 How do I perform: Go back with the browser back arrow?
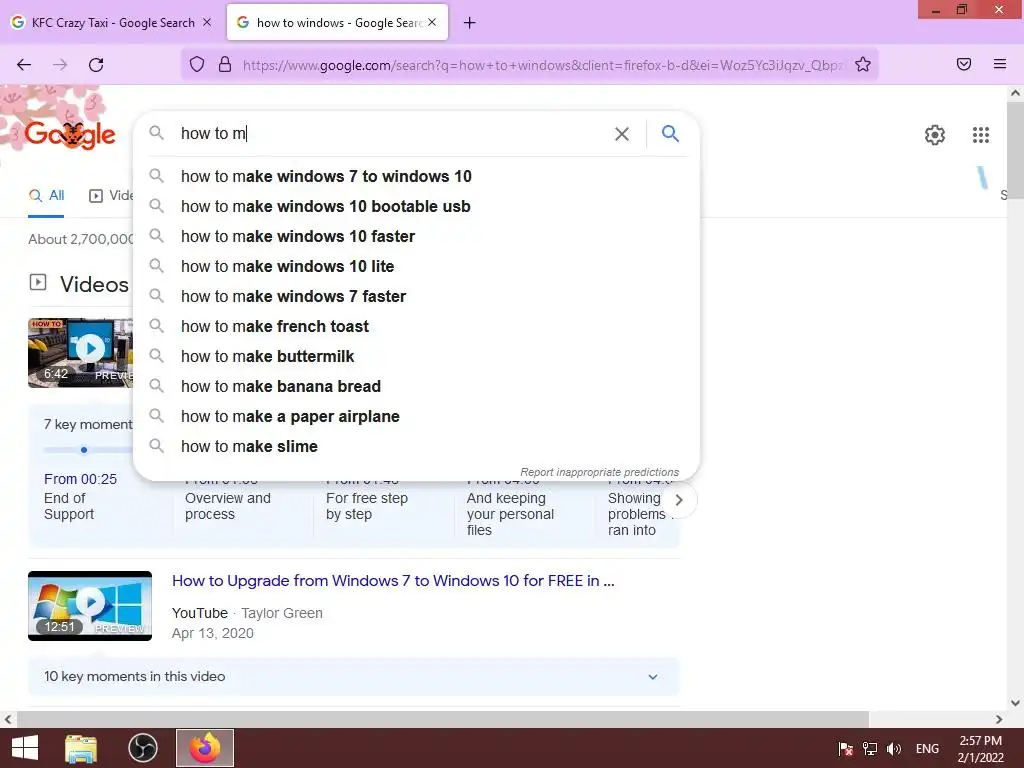tap(24, 65)
